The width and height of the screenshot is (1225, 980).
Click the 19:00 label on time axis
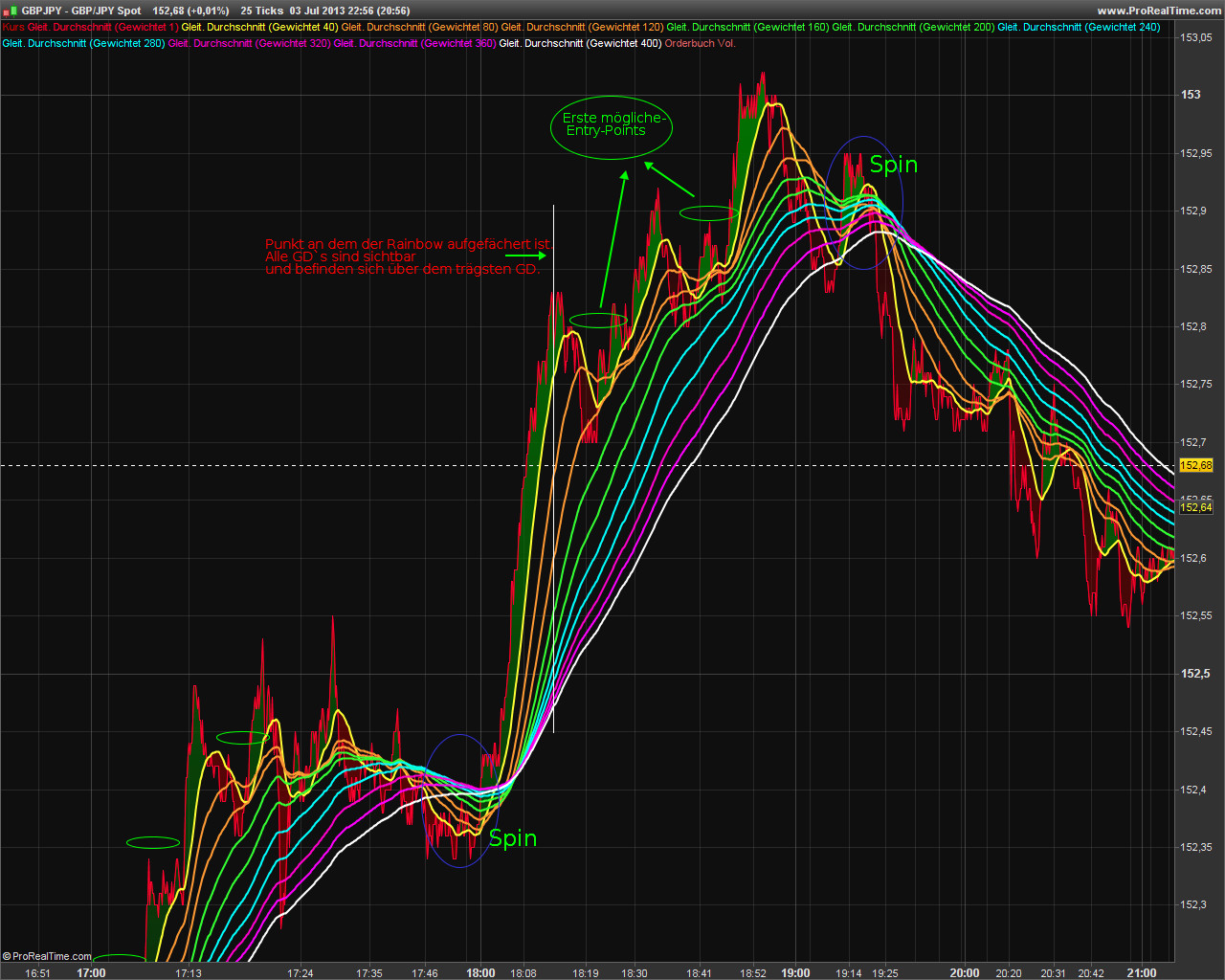coord(795,973)
